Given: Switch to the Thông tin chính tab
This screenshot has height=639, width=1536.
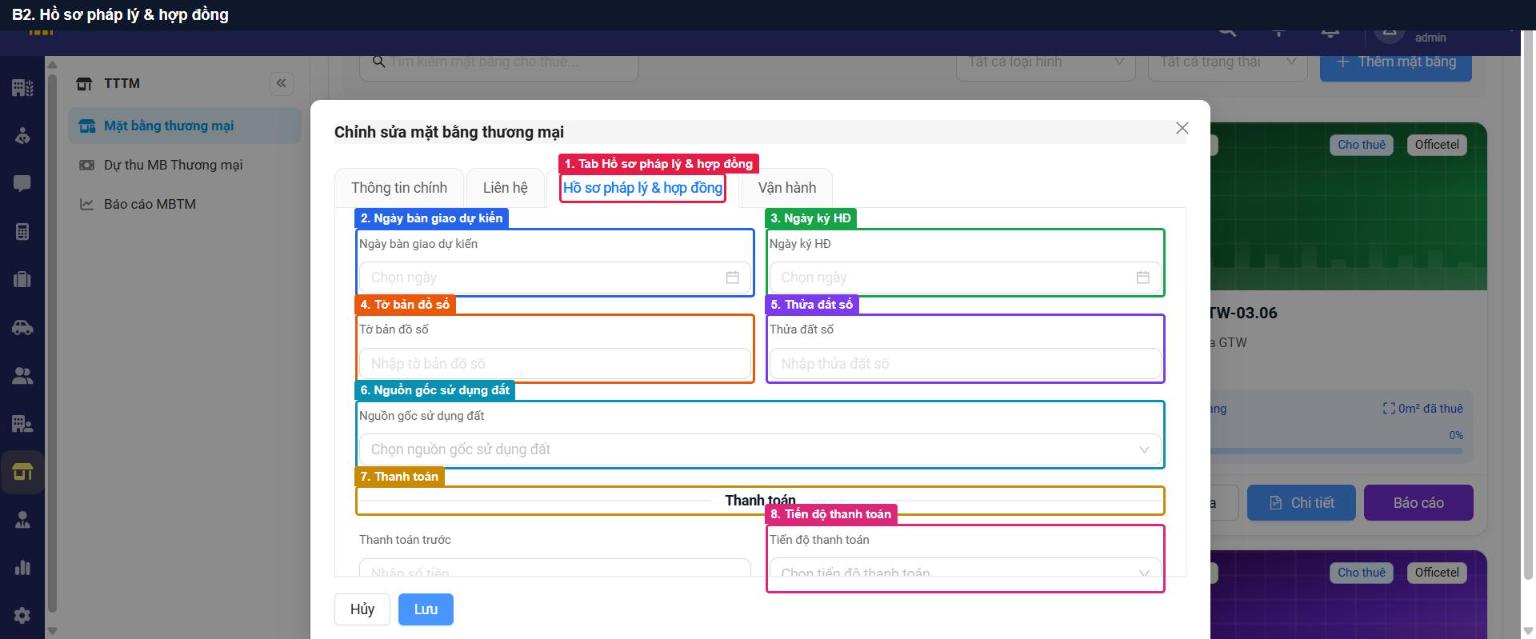Looking at the screenshot, I should coord(399,188).
